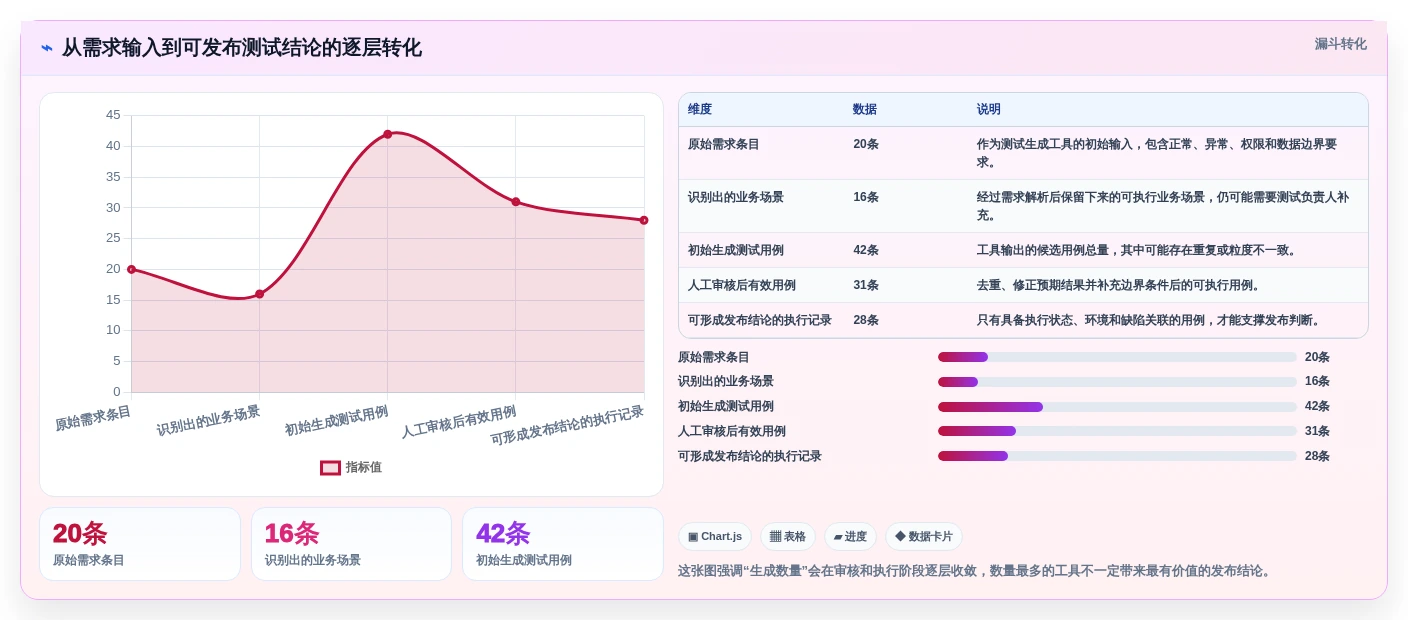Click the 漏斗转化 label
This screenshot has width=1408, height=620.
point(1340,44)
